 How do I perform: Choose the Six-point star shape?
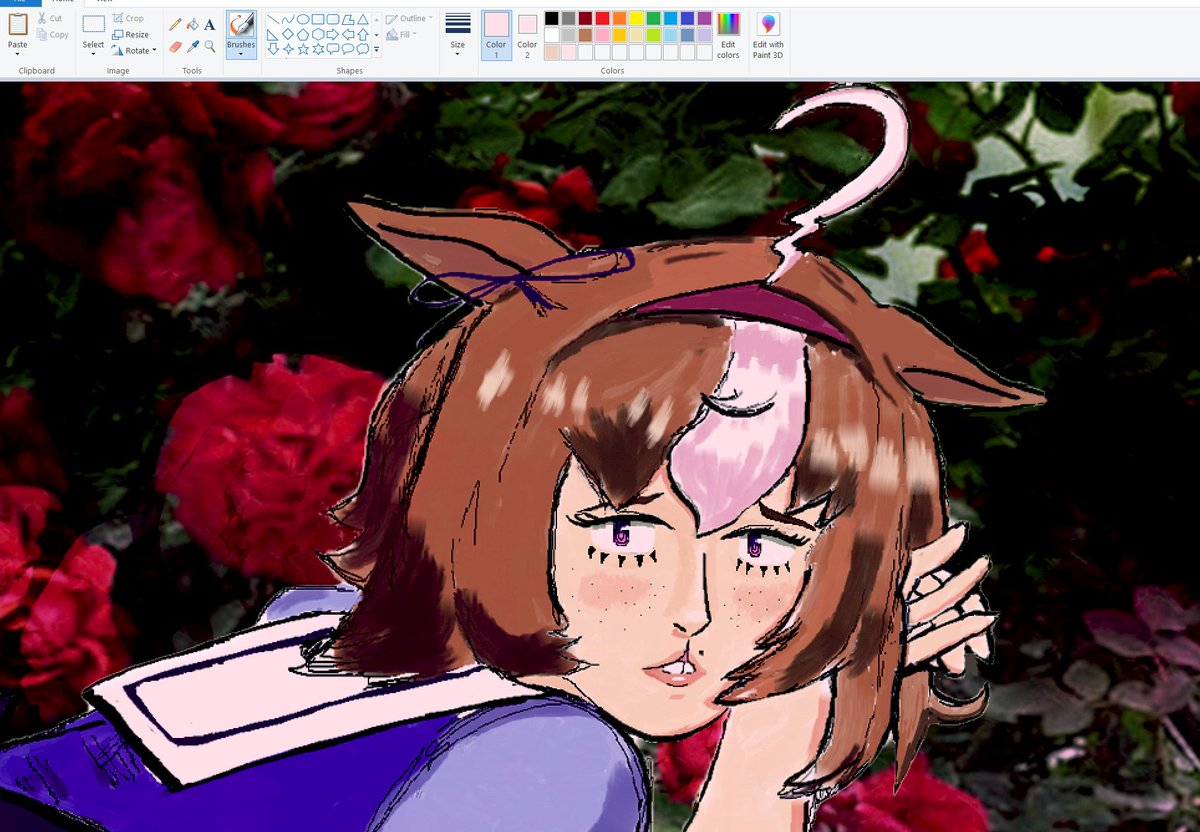coord(318,49)
